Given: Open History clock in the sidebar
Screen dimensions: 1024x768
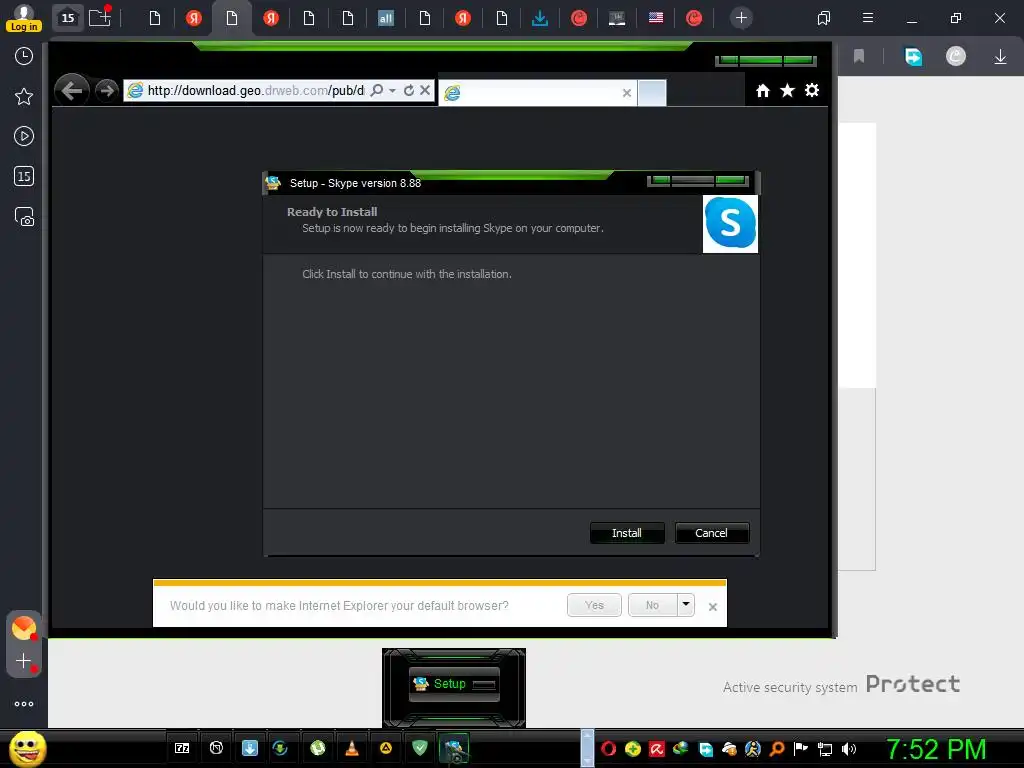Looking at the screenshot, I should [x=24, y=56].
